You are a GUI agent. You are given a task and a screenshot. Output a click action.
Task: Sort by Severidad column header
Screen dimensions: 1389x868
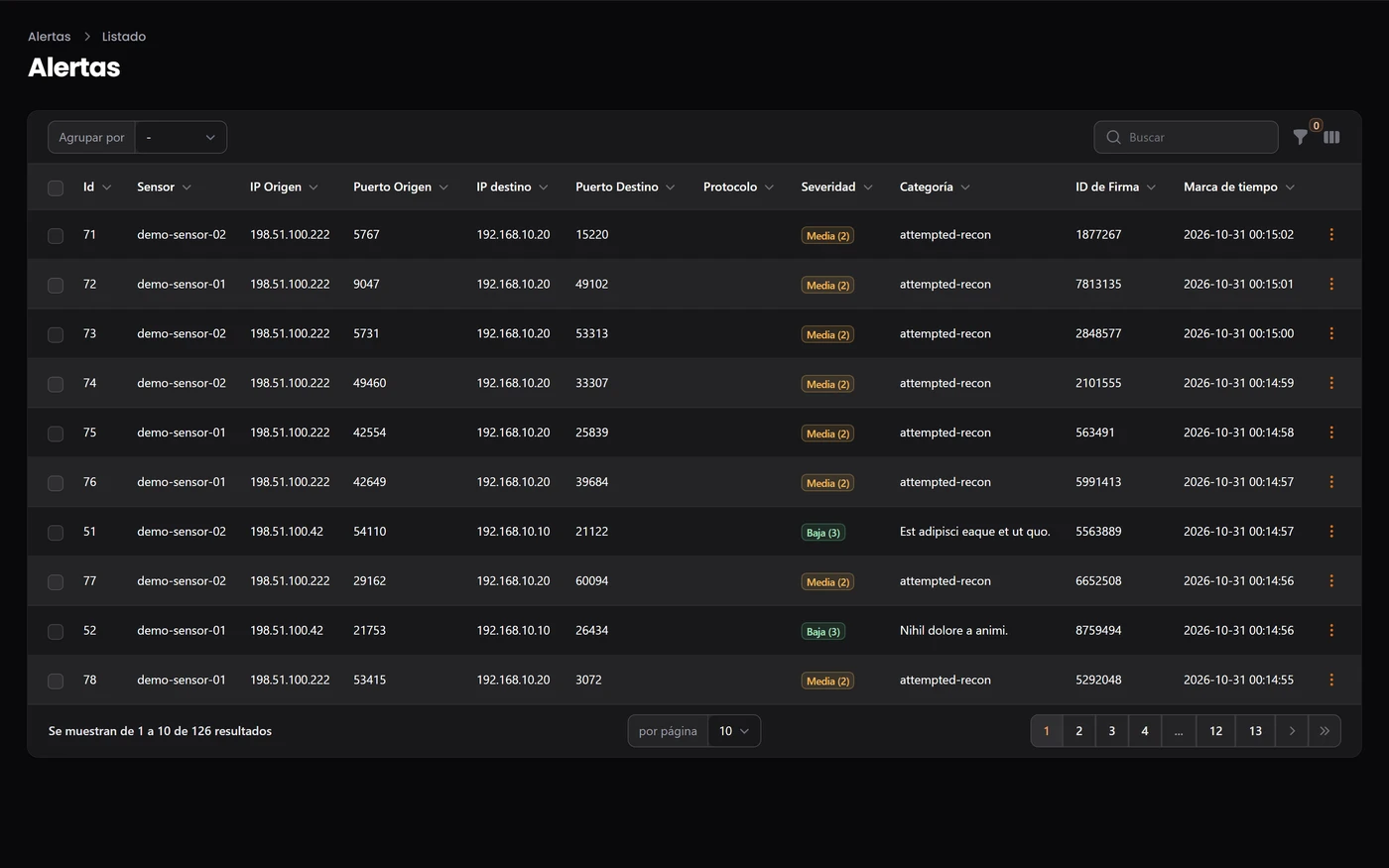(836, 187)
